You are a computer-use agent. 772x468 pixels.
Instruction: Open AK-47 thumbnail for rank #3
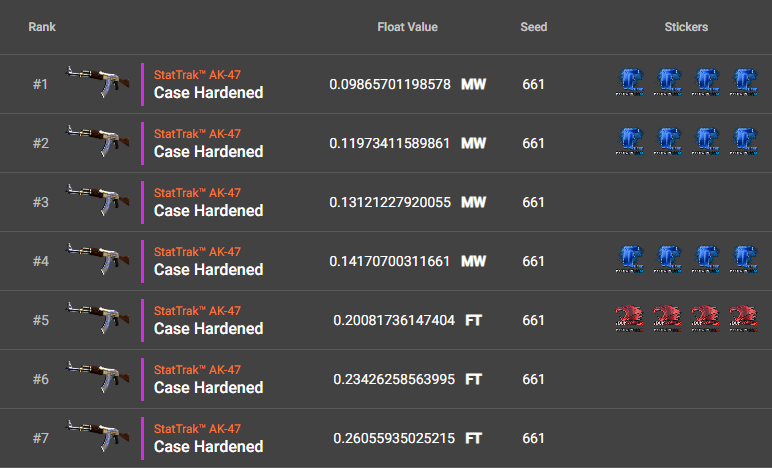(93, 202)
